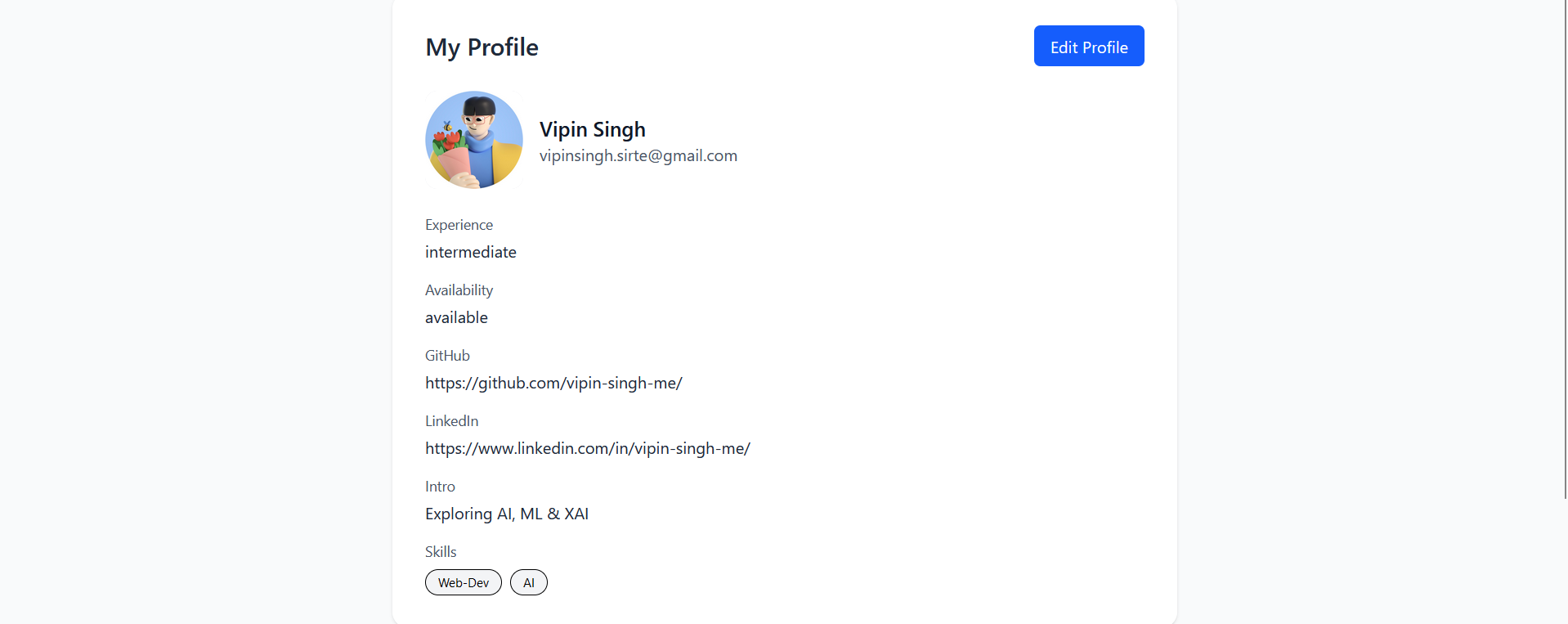Click the available status value
The width and height of the screenshot is (1568, 624).
[456, 317]
